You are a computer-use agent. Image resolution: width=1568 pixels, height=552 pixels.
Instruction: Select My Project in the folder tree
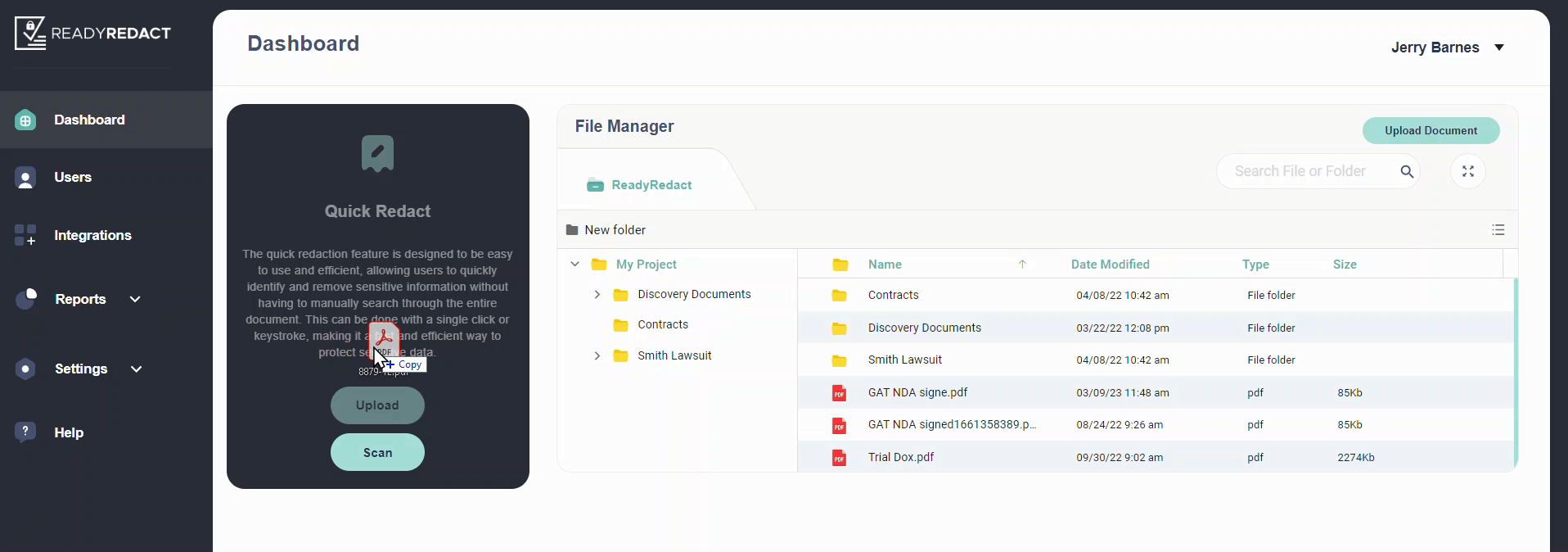pos(647,265)
